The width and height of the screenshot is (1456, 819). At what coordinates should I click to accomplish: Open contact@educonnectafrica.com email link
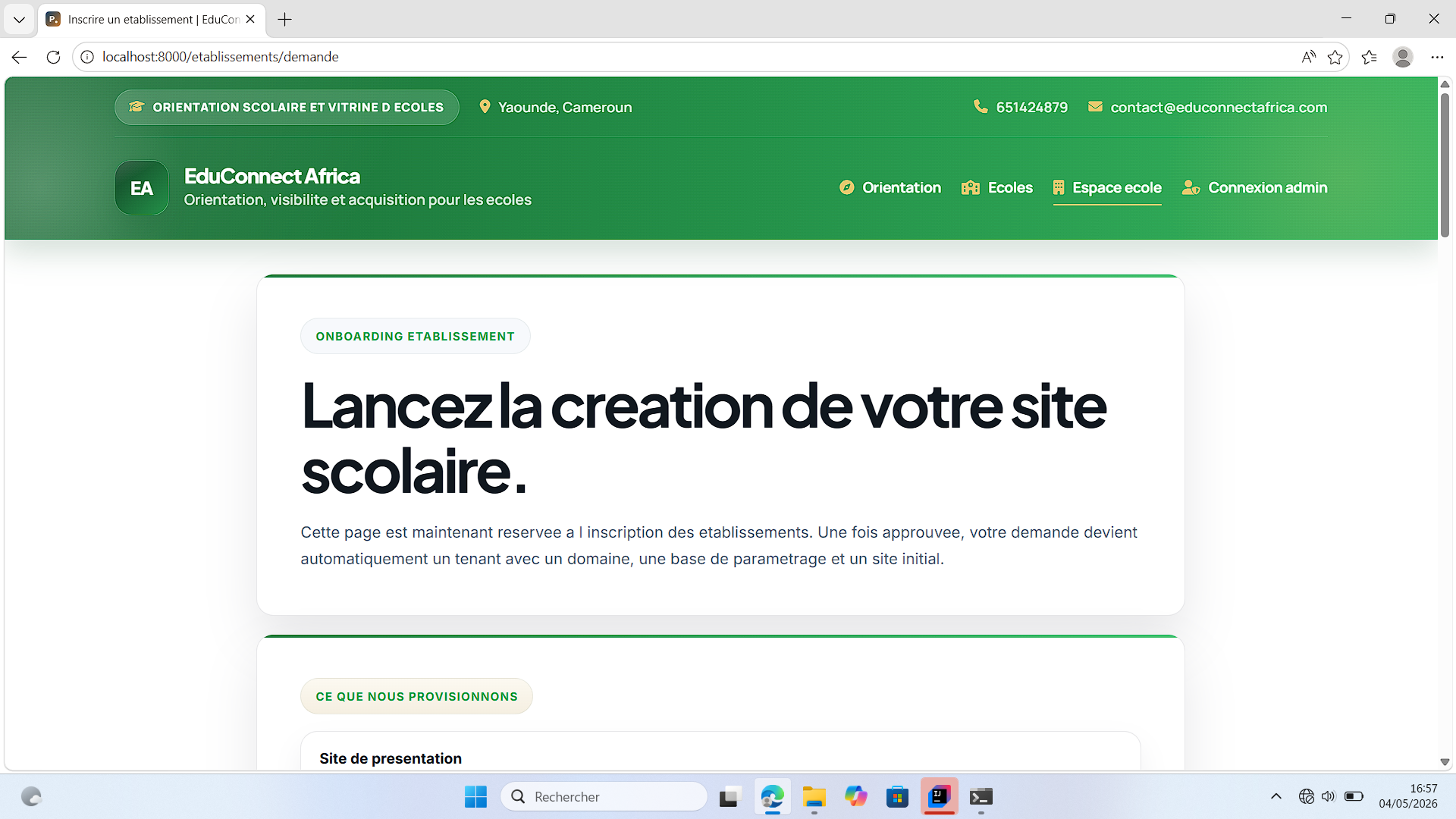[1219, 107]
